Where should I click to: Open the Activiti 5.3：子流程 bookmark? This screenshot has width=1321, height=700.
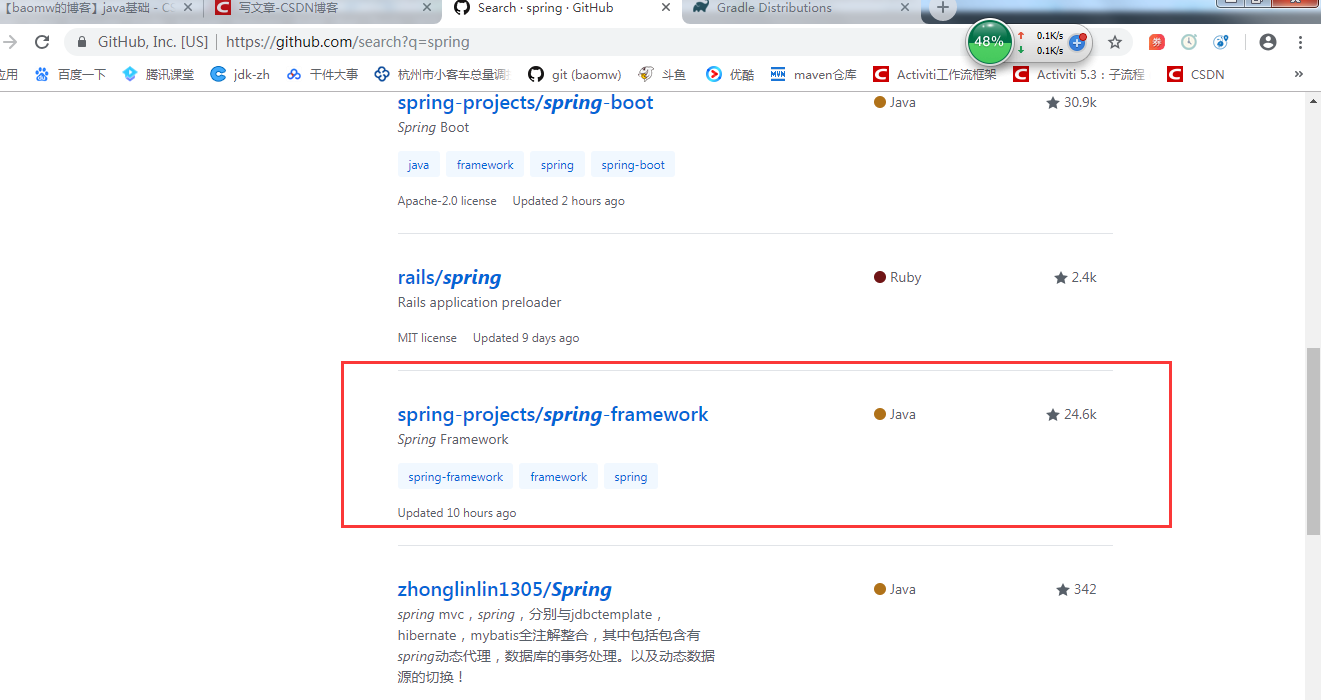[1078, 74]
